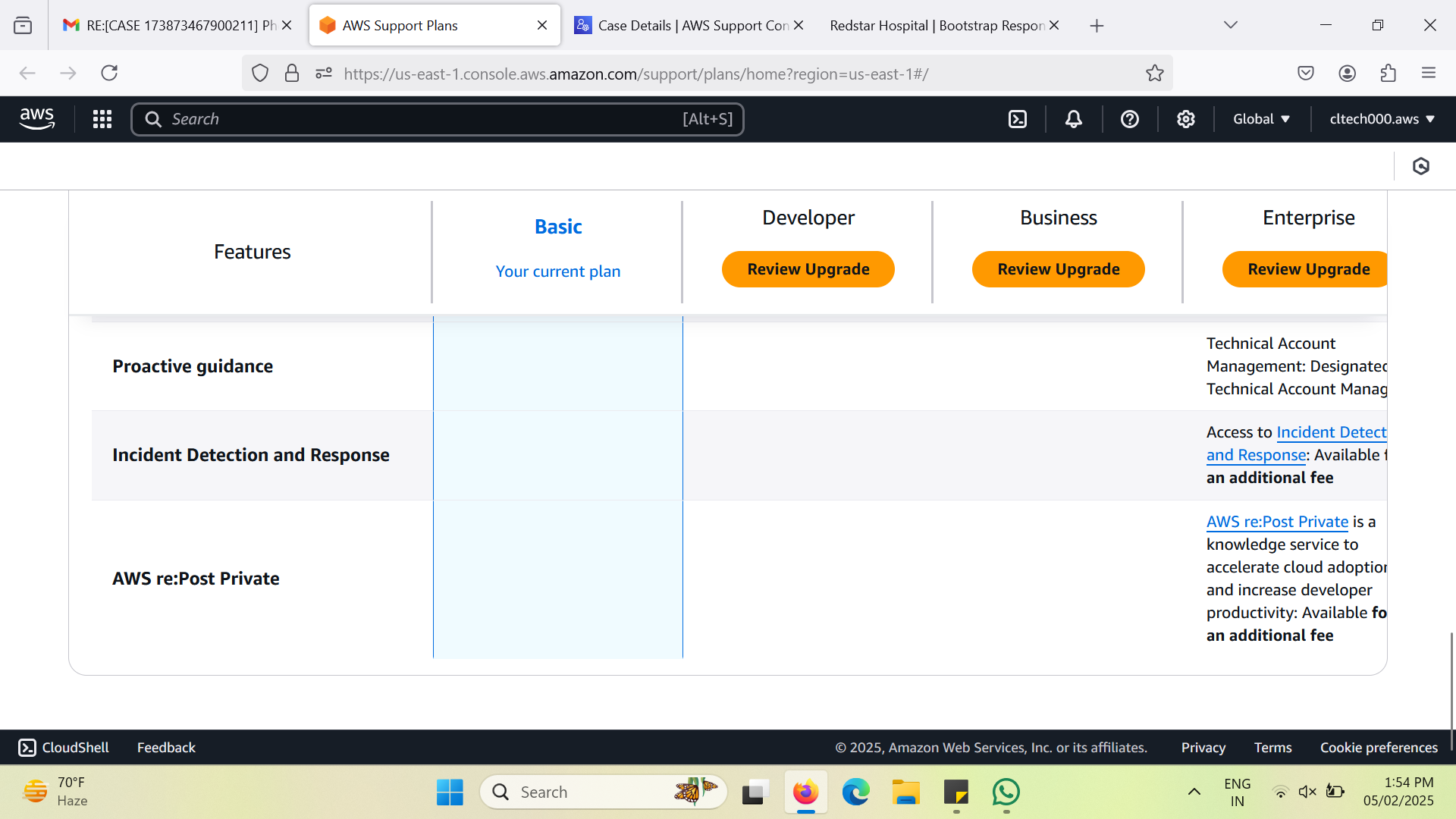Open the AWS re:Post Private link
The image size is (1456, 819).
[x=1277, y=522]
